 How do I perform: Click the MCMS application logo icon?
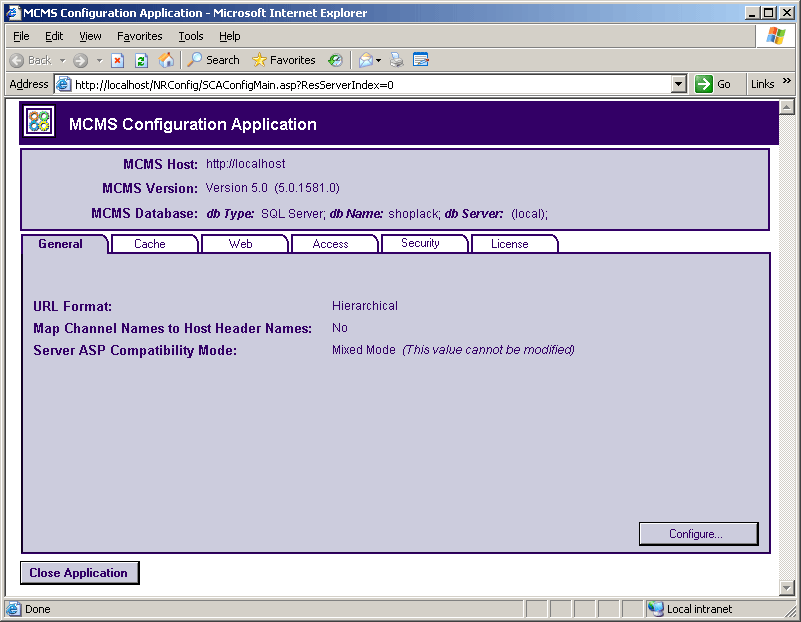coord(39,122)
